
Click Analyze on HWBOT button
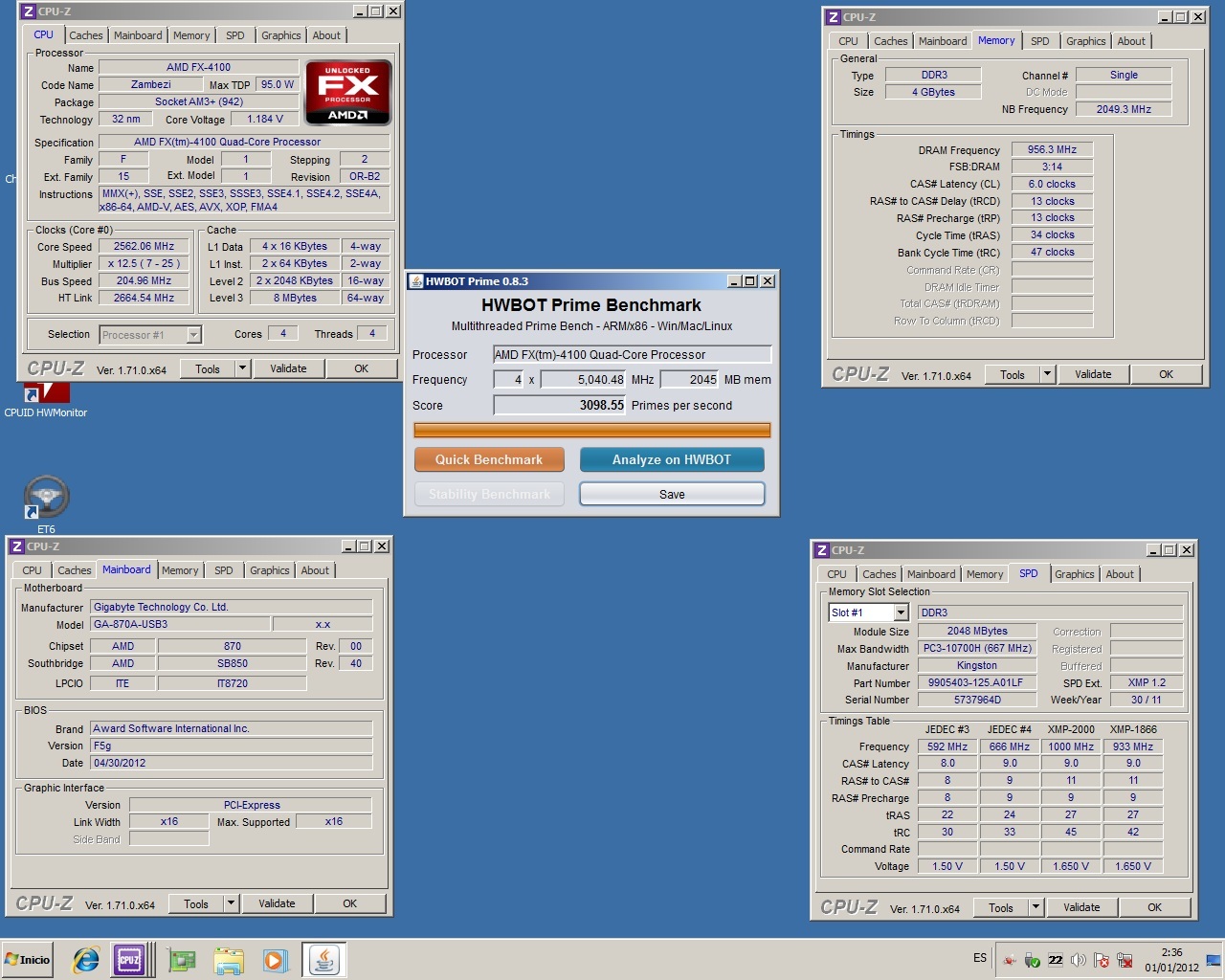coord(672,459)
